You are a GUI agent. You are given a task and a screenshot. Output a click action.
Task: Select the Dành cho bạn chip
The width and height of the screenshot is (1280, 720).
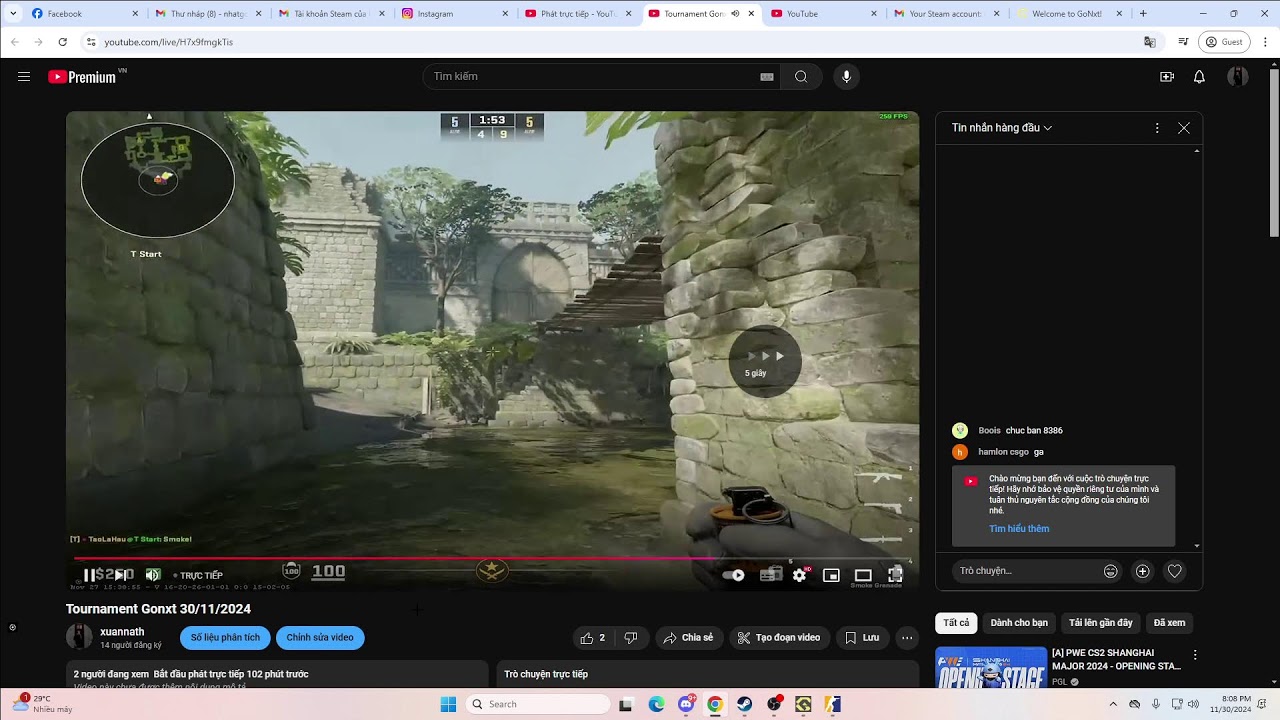click(x=1019, y=623)
